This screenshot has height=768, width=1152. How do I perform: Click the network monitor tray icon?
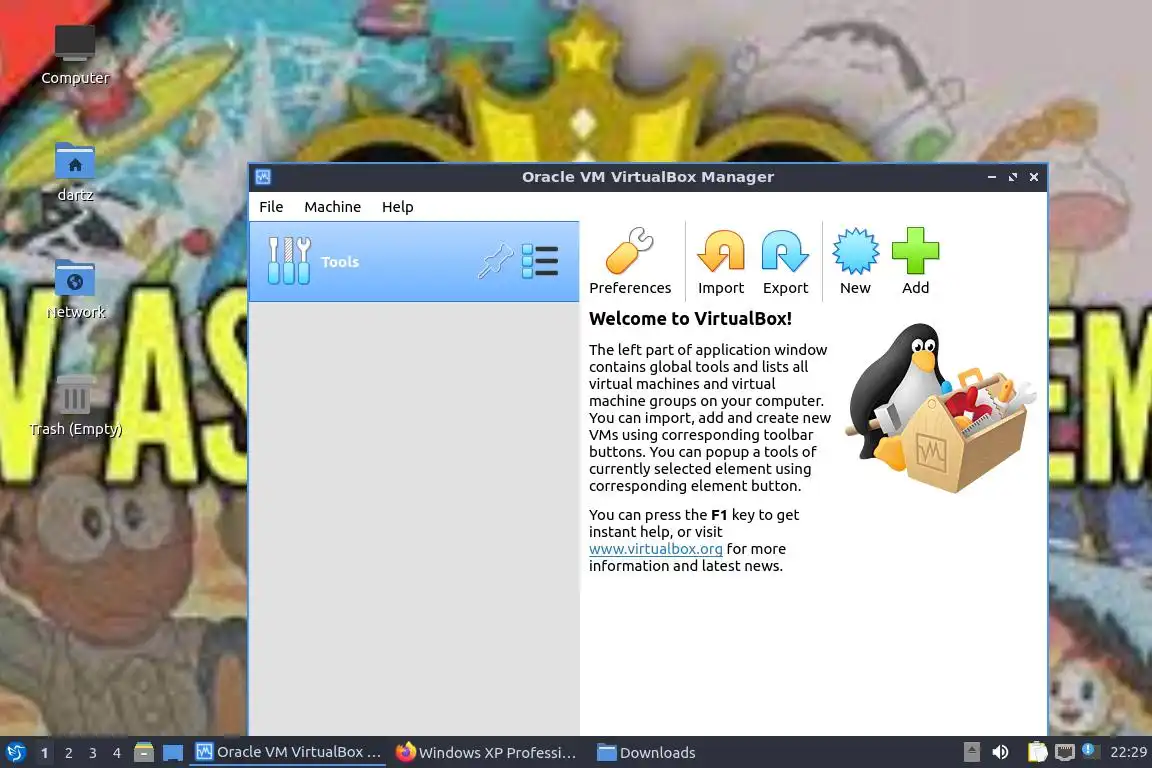click(x=1065, y=752)
